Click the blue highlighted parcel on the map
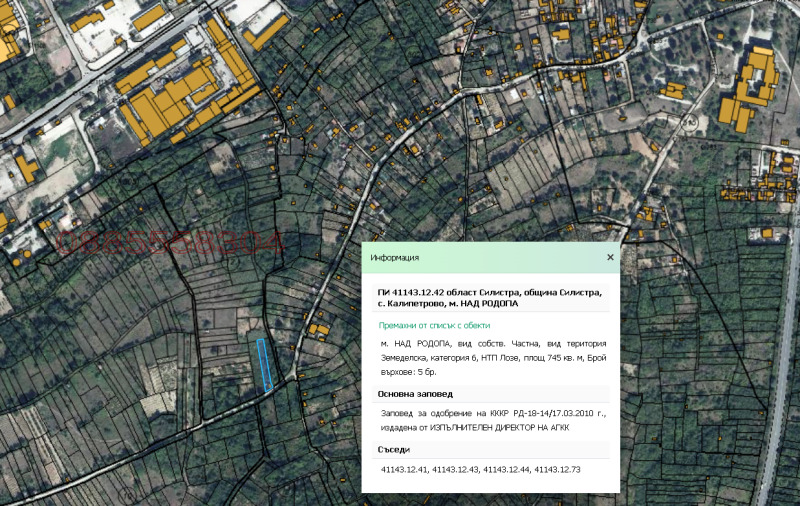The height and width of the screenshot is (506, 800). coord(265,365)
